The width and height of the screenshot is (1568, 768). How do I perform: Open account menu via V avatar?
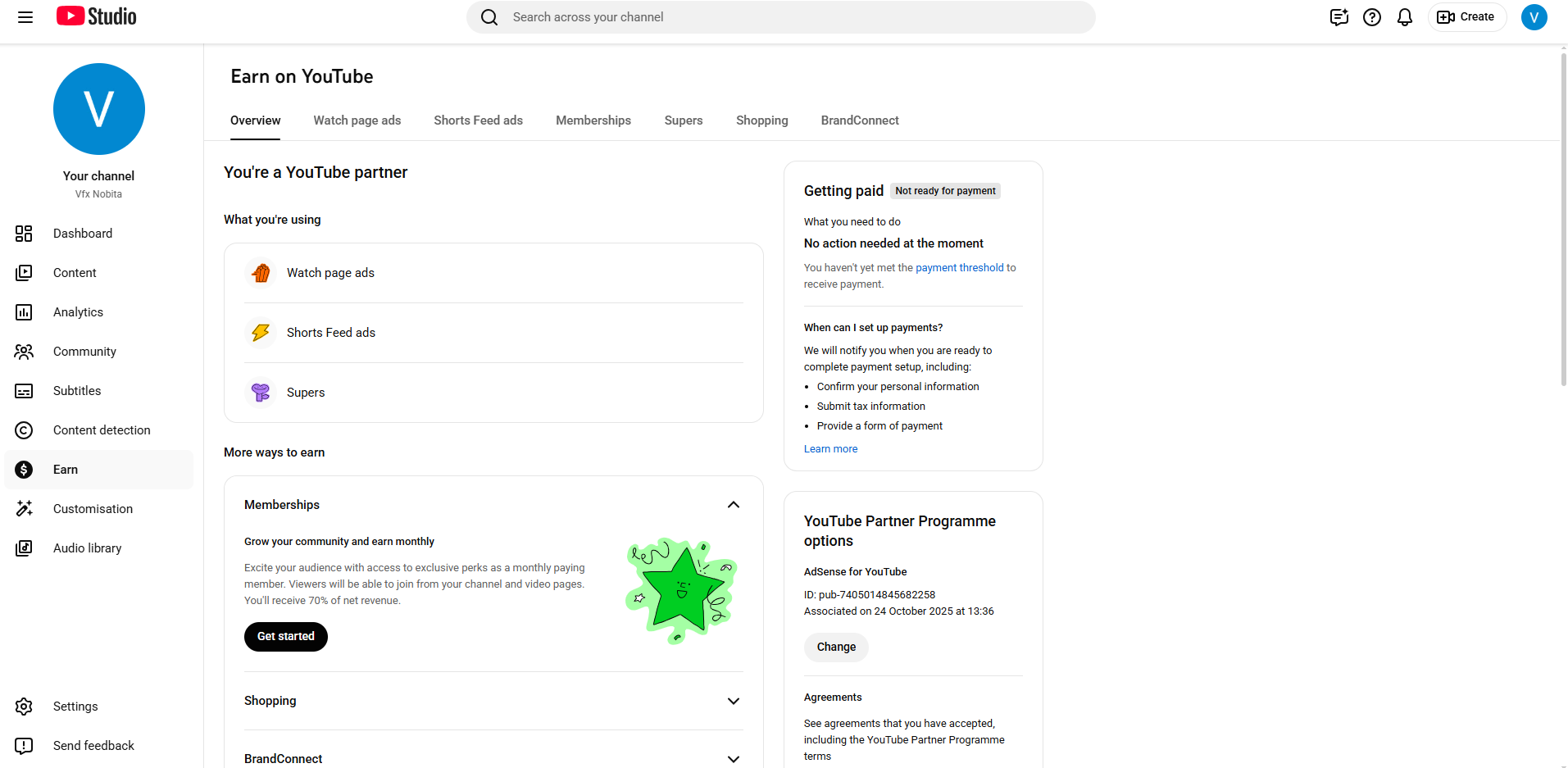pyautogui.click(x=1534, y=17)
